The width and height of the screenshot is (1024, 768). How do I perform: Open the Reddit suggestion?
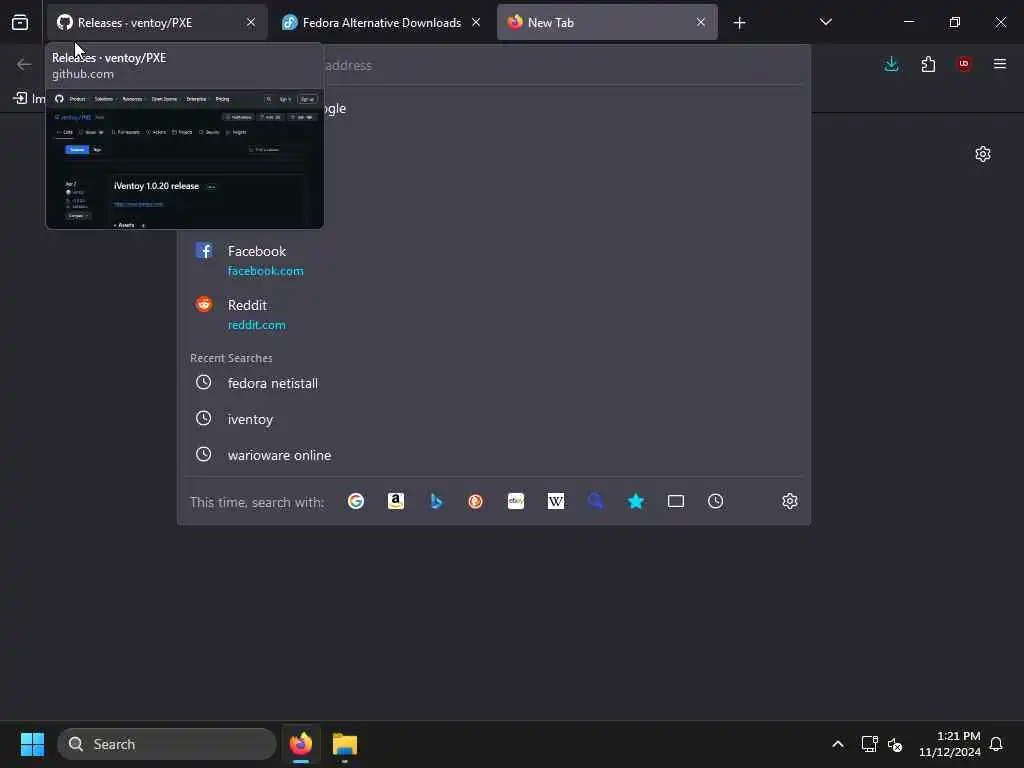(x=494, y=314)
